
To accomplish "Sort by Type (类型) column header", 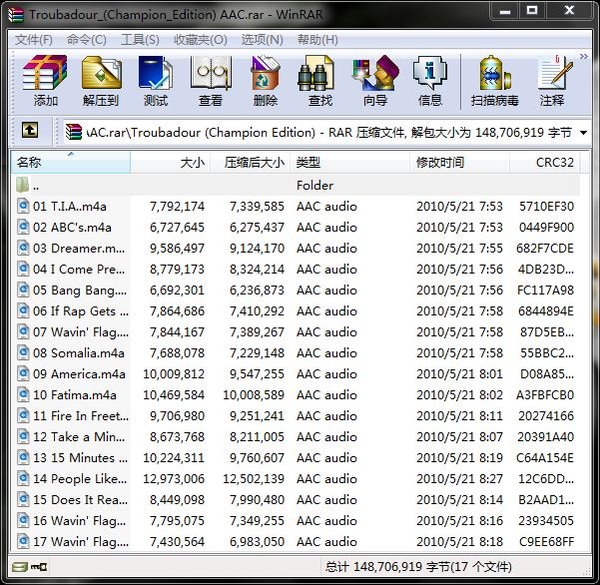I will click(350, 163).
